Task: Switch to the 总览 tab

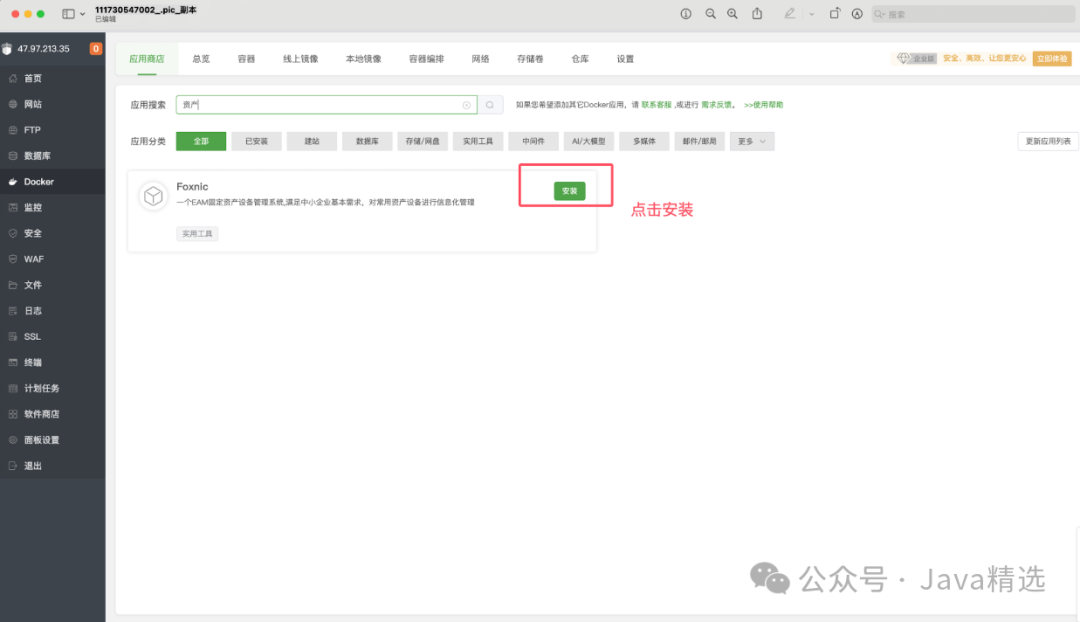Action: tap(201, 59)
